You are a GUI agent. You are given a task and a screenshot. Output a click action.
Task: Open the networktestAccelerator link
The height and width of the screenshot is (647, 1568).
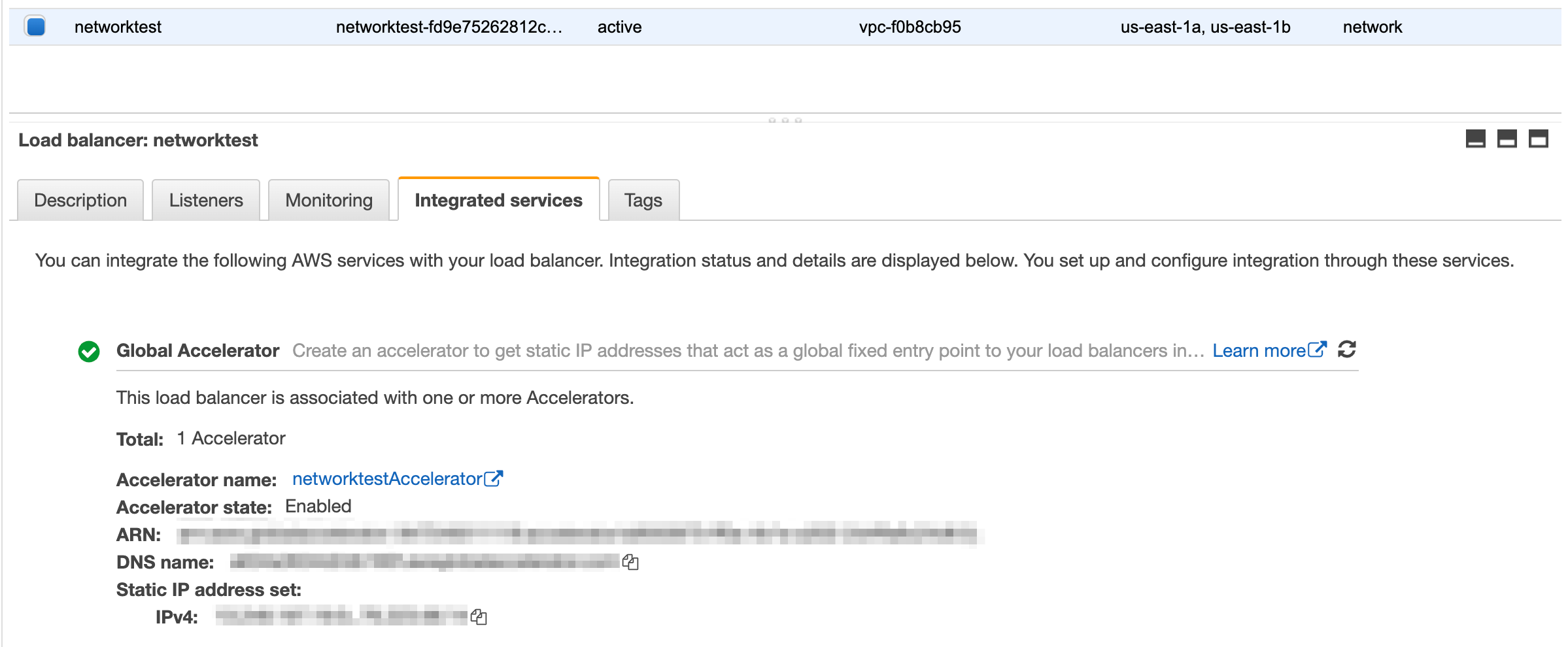click(387, 478)
